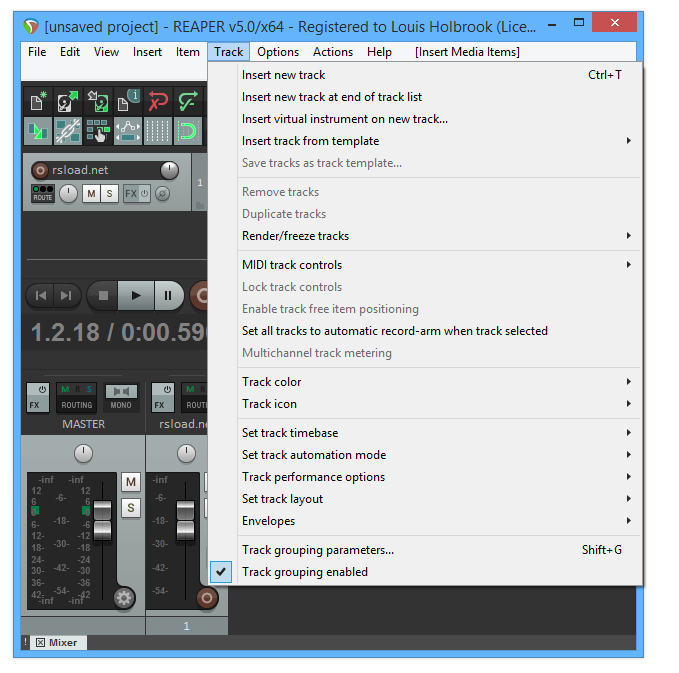Solo track 1 in the track panel
Image resolution: width=679 pixels, height=673 pixels.
(x=109, y=194)
